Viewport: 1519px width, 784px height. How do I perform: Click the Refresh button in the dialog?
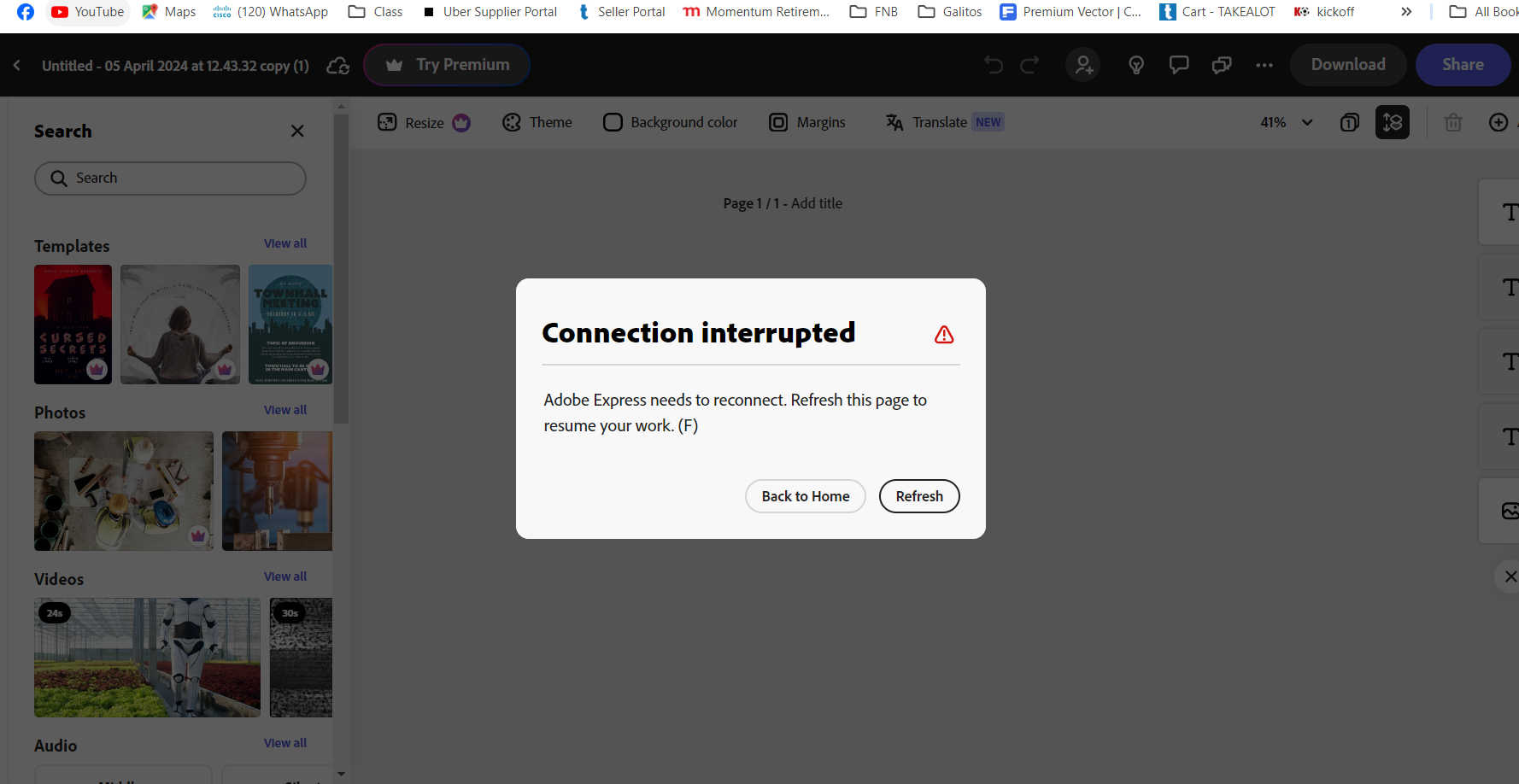[x=919, y=496]
